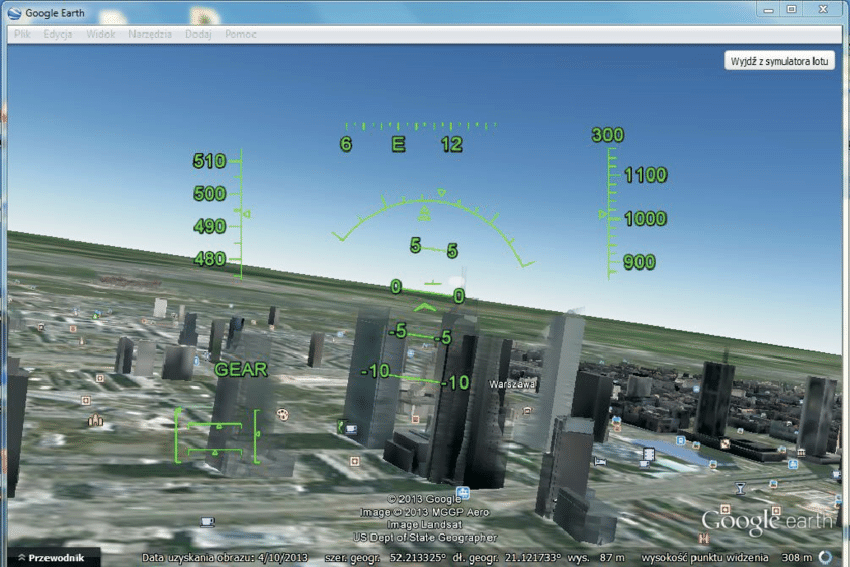Open the Widok menu

click(x=101, y=34)
